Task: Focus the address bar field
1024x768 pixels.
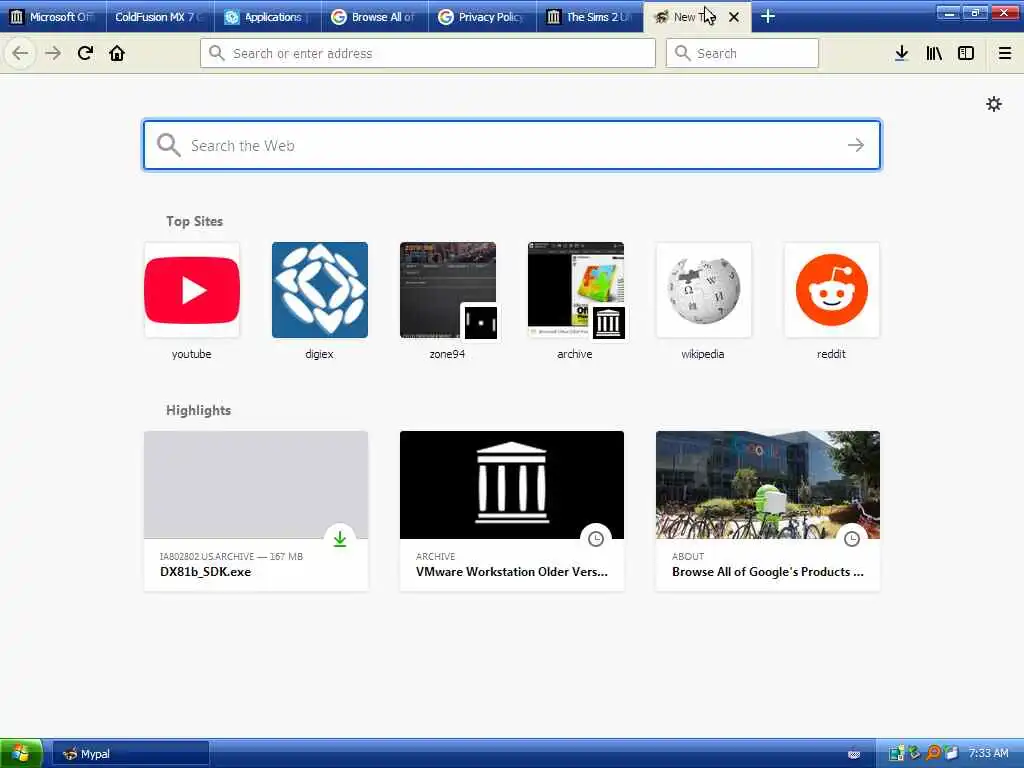Action: pos(428,53)
